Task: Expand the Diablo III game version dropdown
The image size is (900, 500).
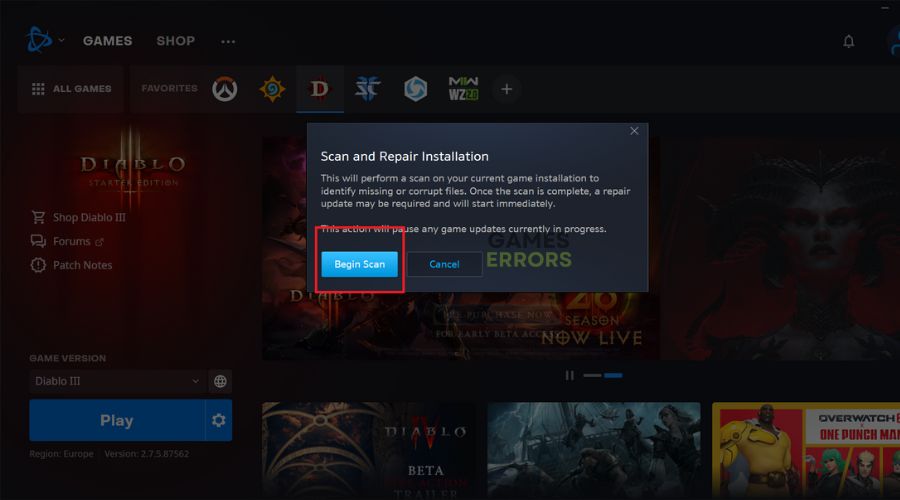Action: (x=117, y=381)
